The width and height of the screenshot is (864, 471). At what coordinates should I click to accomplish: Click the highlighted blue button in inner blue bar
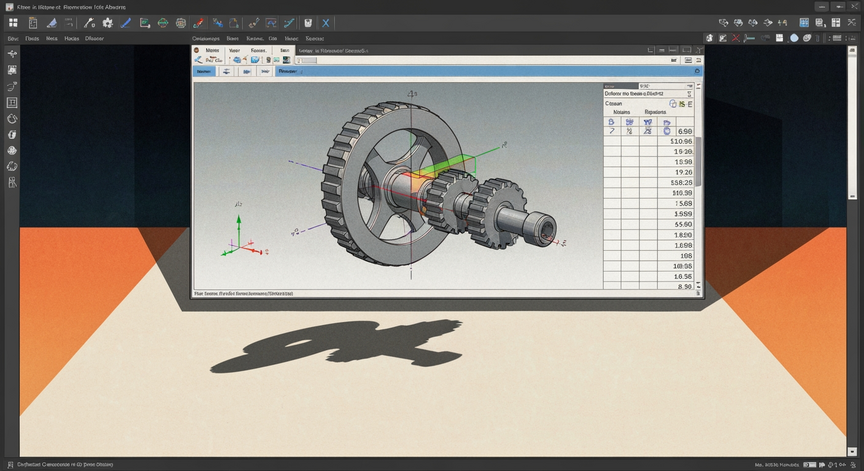(x=204, y=72)
